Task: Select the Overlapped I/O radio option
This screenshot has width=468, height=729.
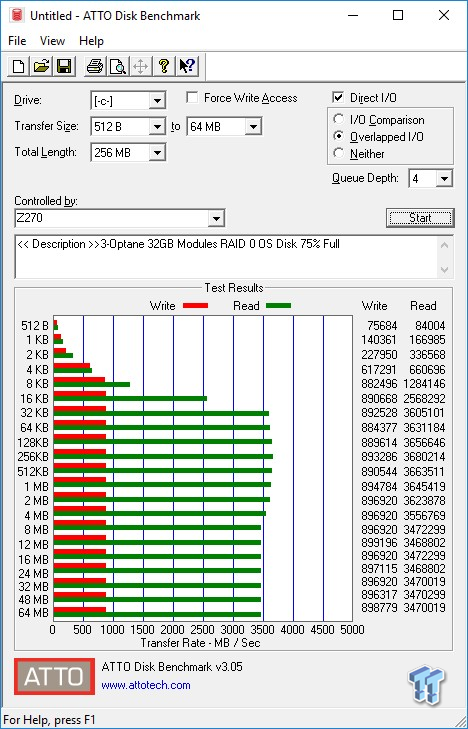Action: pos(338,137)
